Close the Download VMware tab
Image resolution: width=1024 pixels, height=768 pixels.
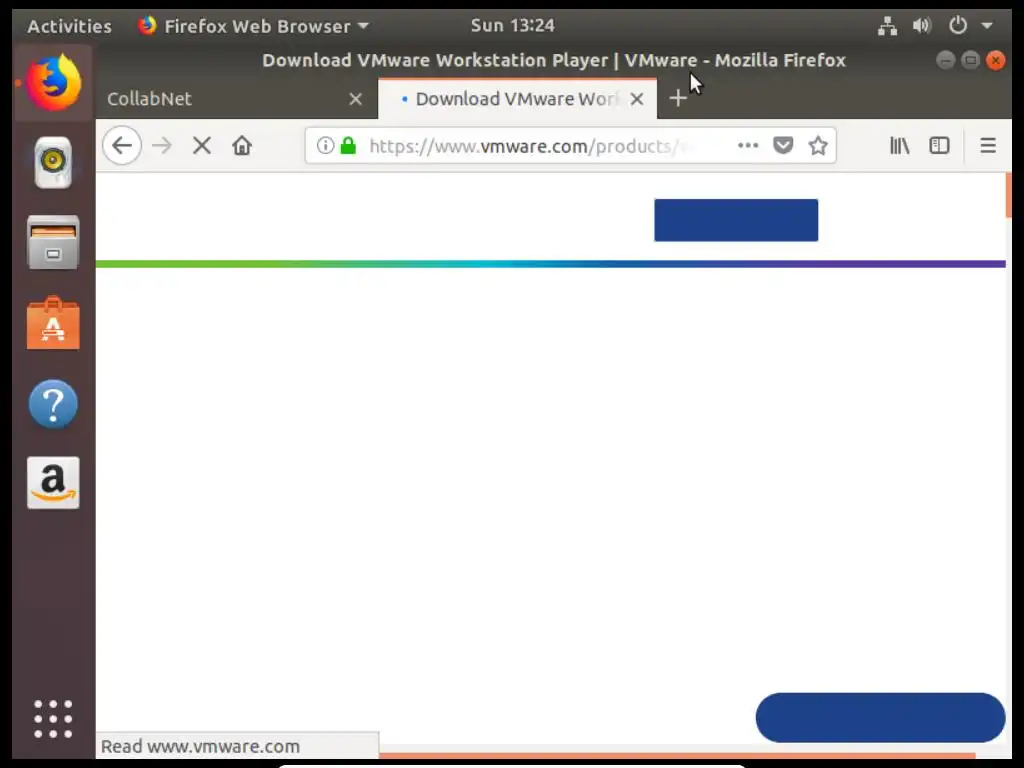(x=637, y=99)
